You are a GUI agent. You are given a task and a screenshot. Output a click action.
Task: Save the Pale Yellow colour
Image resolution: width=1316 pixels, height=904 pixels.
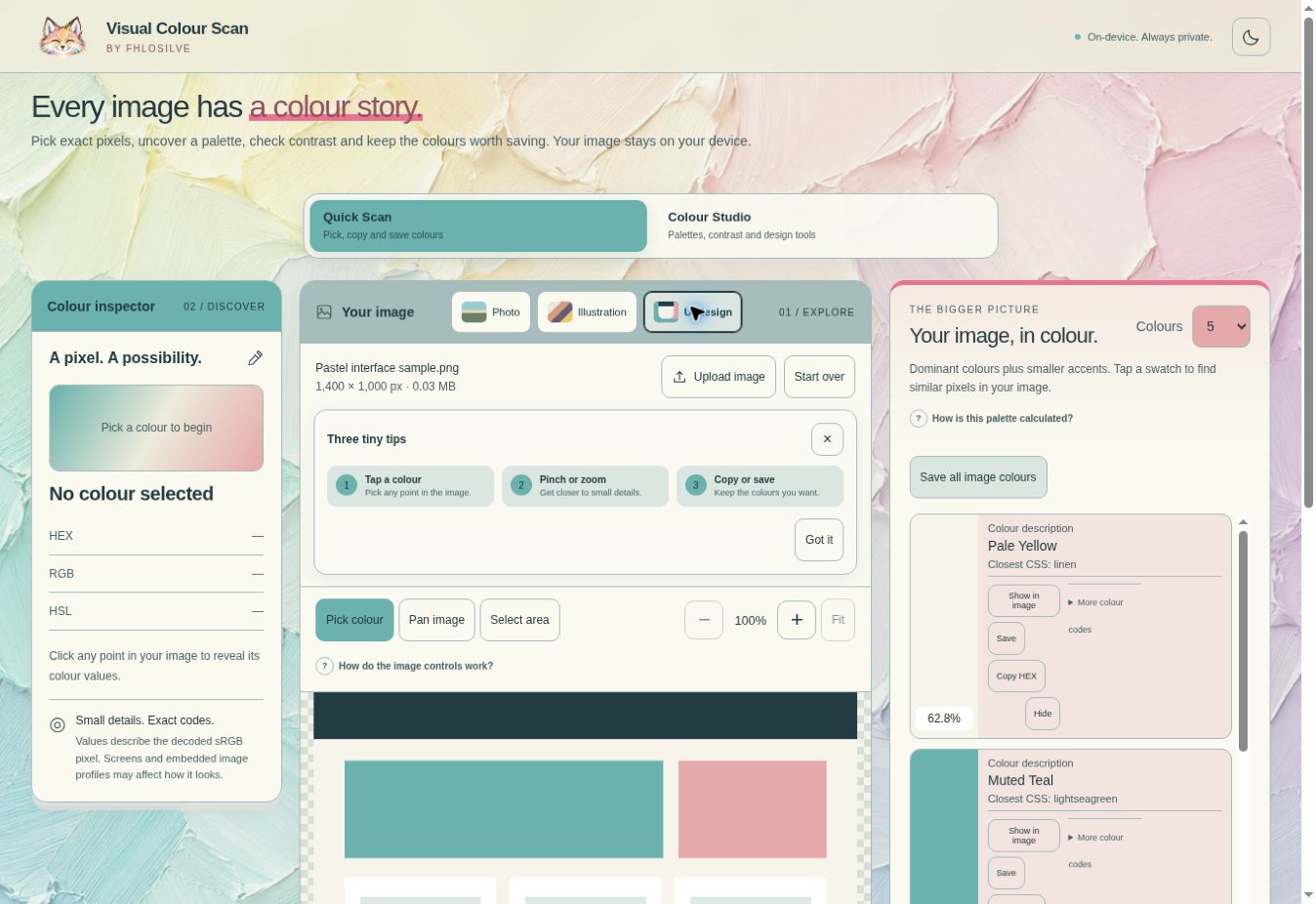tap(1007, 638)
